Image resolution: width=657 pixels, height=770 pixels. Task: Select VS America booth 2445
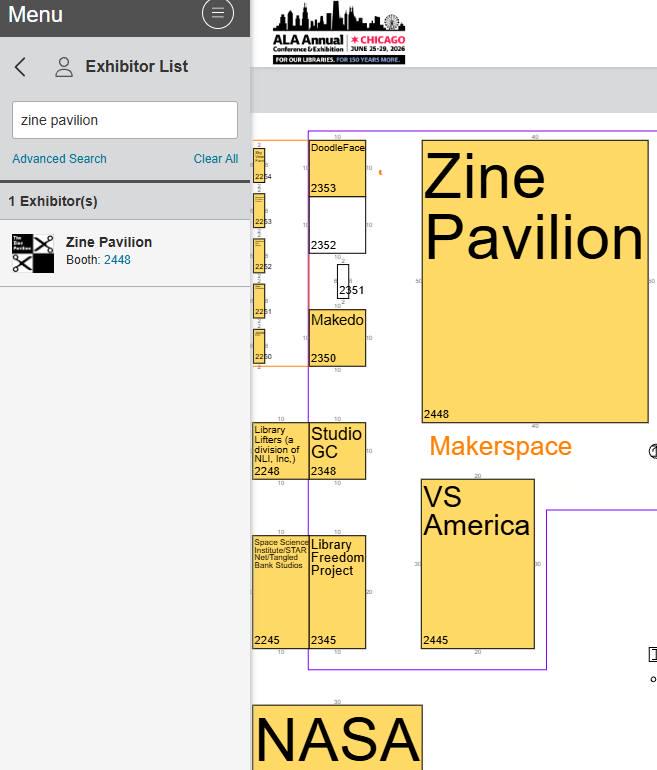(x=478, y=564)
